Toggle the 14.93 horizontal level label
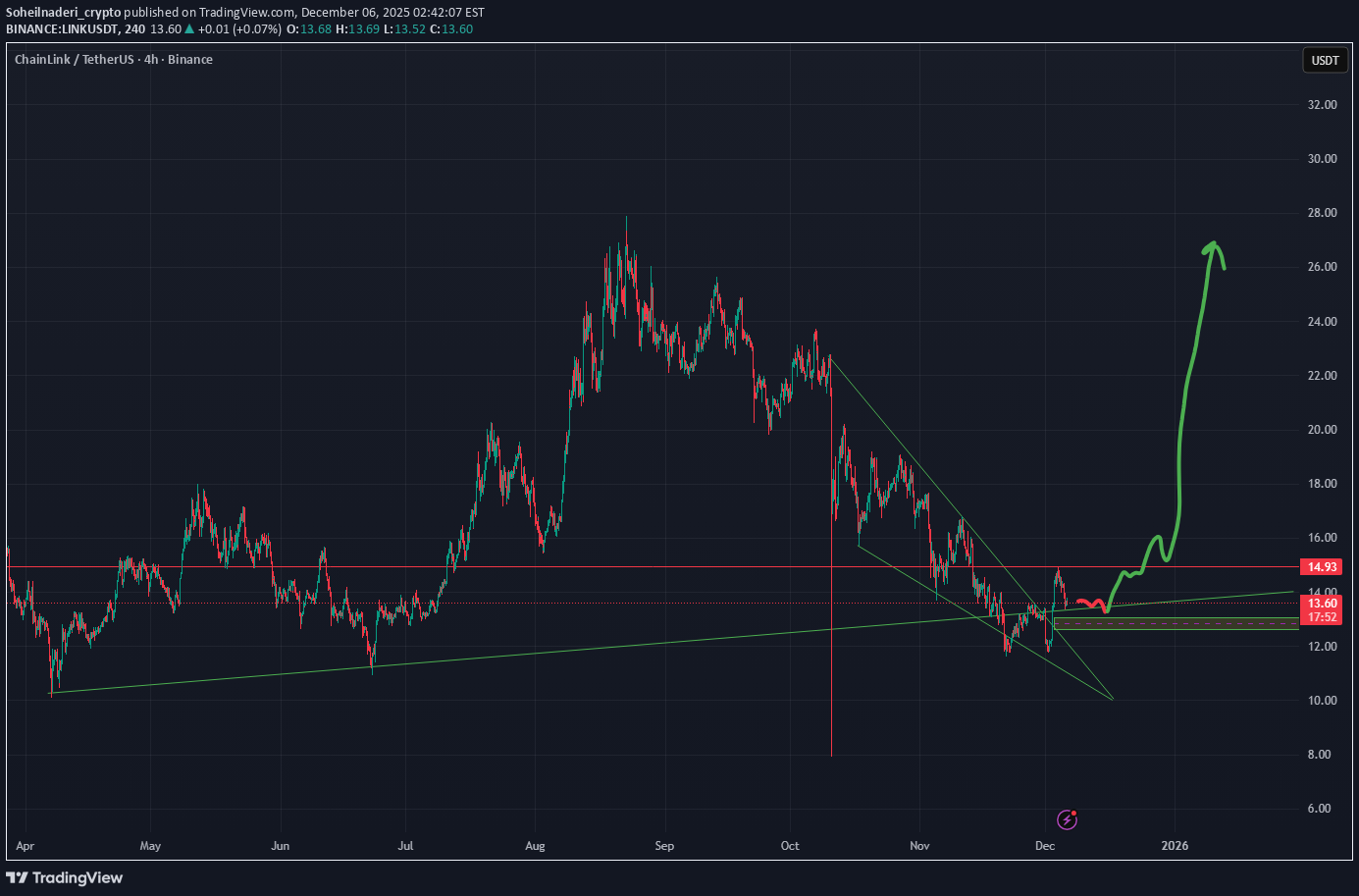 1319,567
